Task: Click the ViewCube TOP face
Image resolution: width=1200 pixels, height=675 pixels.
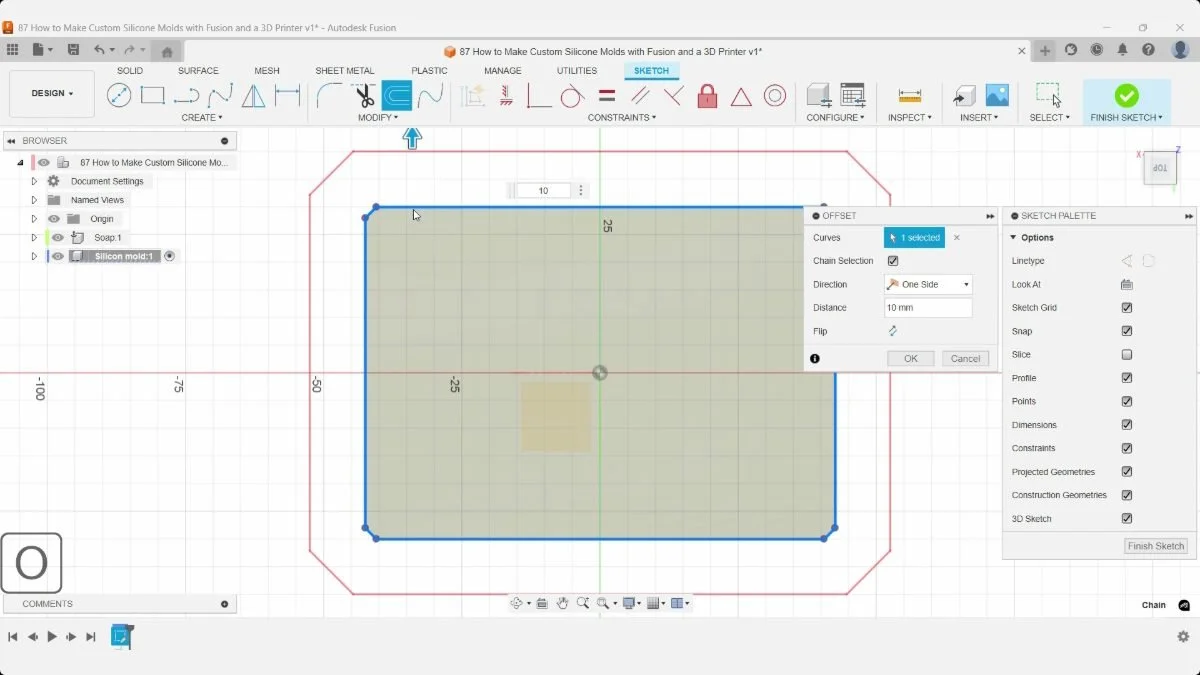Action: [x=1160, y=168]
